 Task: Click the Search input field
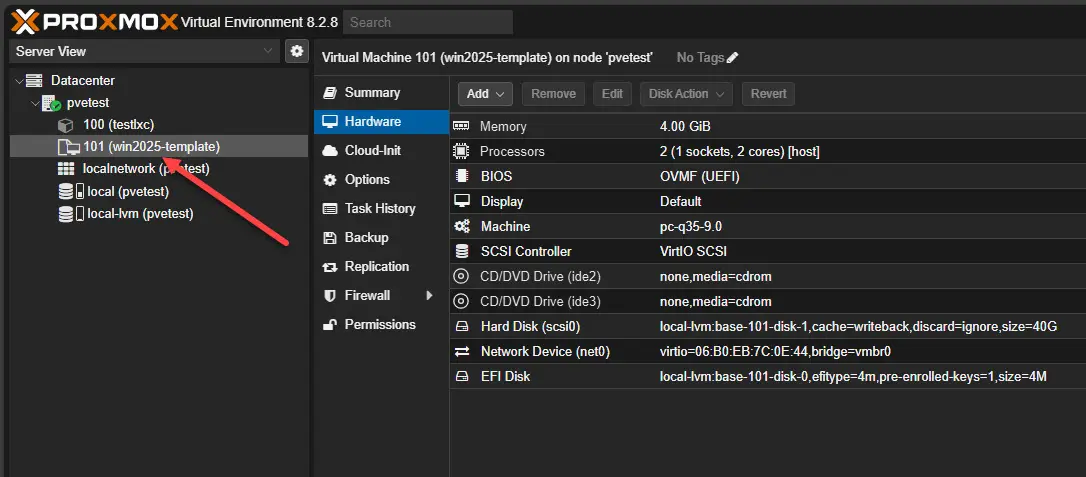point(427,22)
